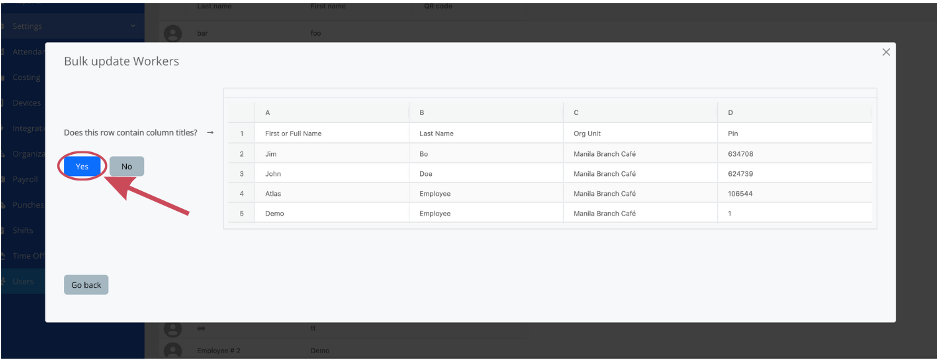Select column B header in preview table

tap(486, 112)
